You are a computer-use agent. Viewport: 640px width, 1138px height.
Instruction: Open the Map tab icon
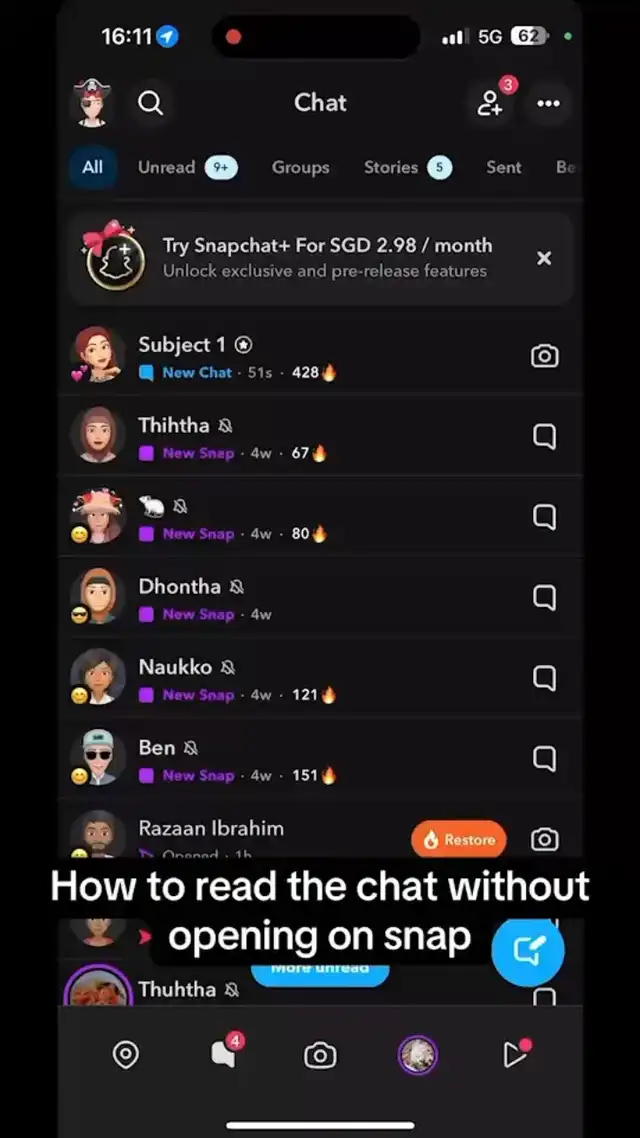126,1055
